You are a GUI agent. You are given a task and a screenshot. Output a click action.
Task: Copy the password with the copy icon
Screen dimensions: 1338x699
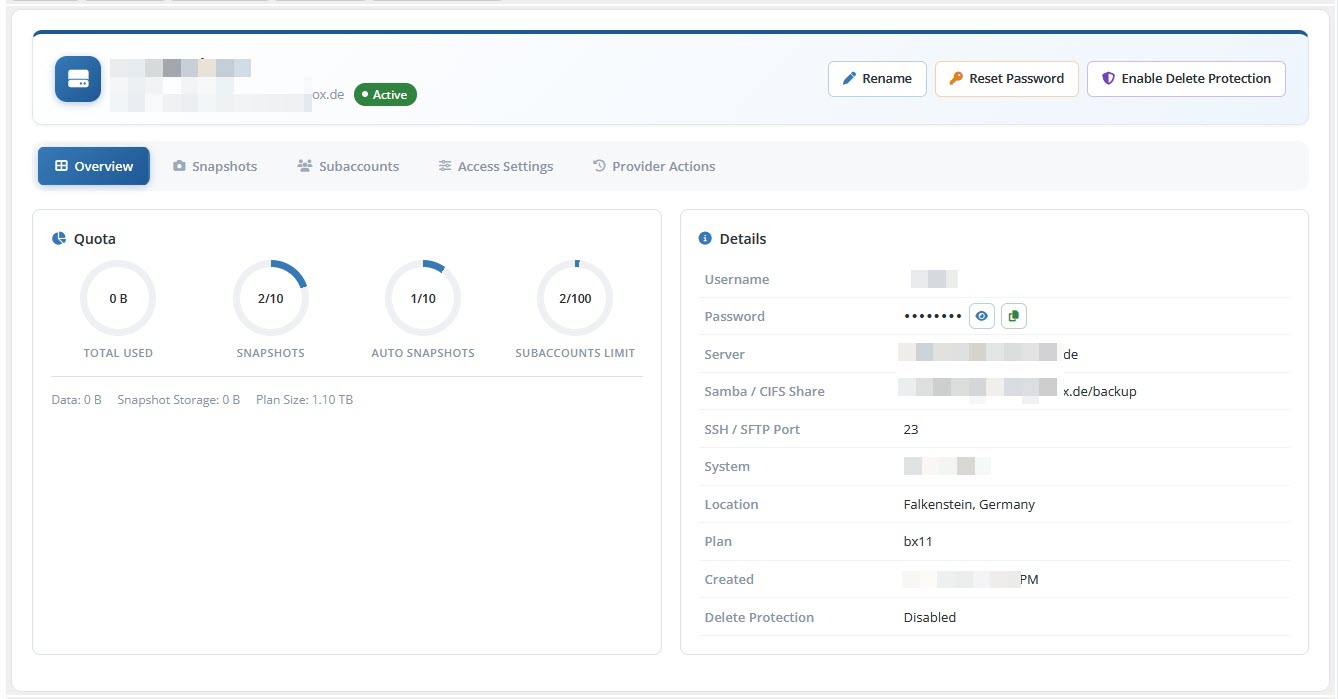pos(1014,316)
